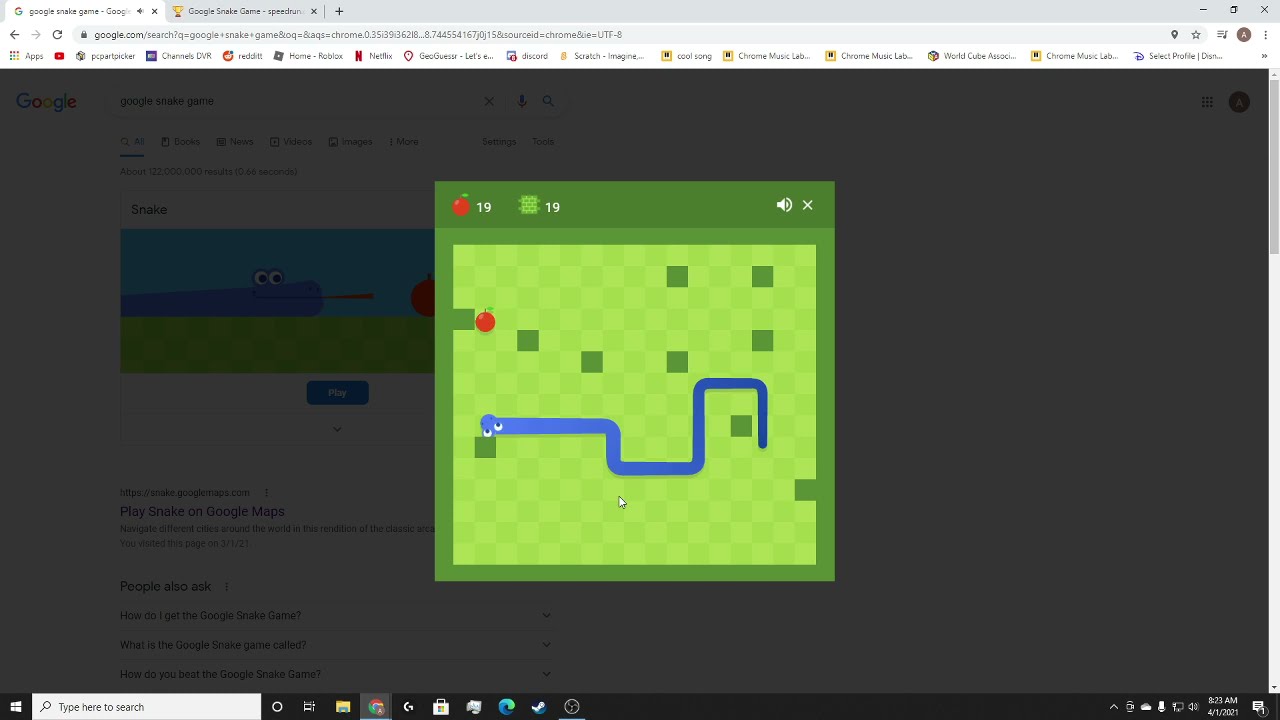Screen dimensions: 1280x720
Task: Go to the Google logo homepage
Action: 46,102
